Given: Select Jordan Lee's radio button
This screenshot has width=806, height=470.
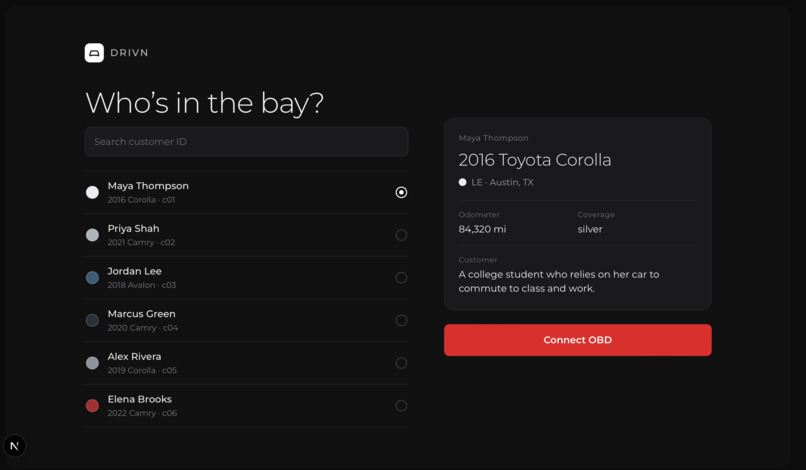Looking at the screenshot, I should coord(401,278).
